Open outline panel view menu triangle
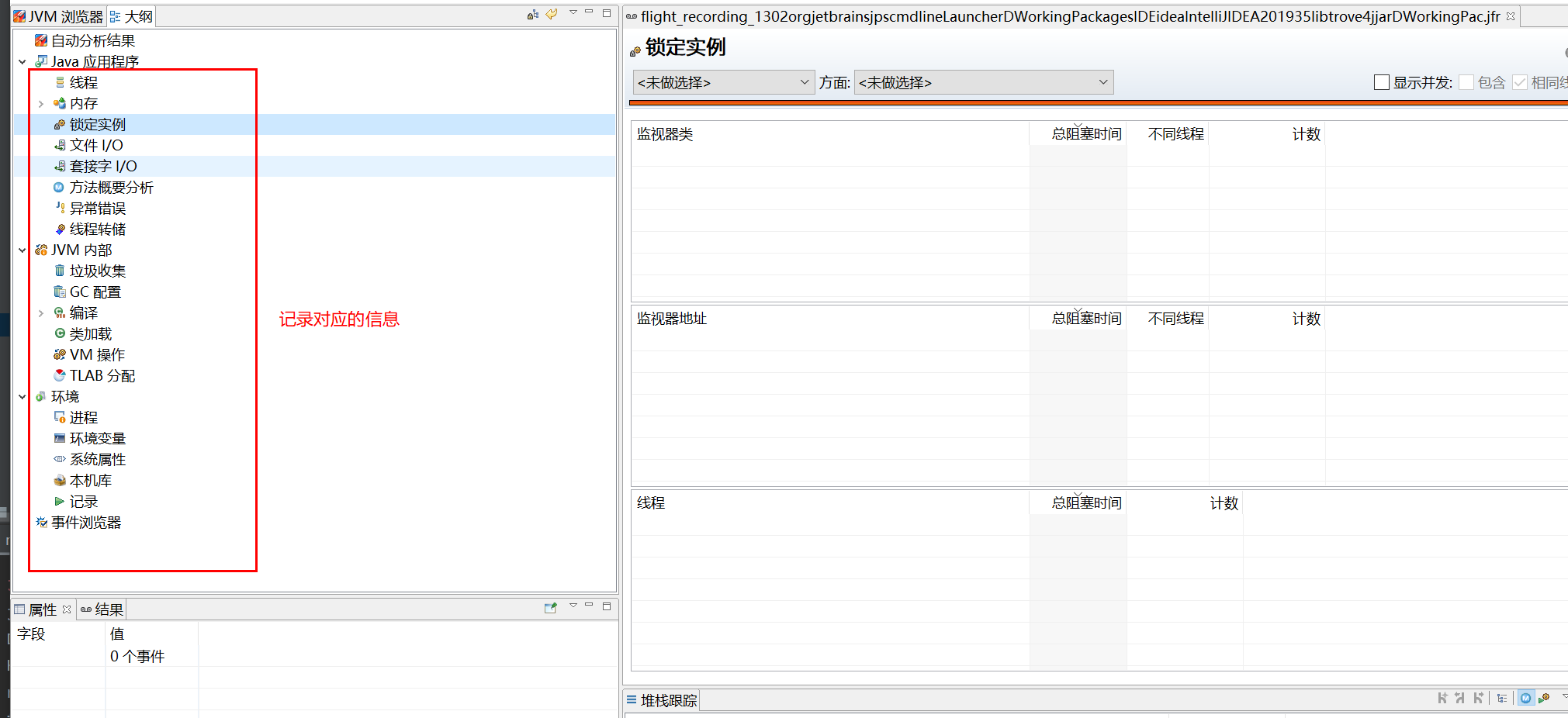 (573, 12)
